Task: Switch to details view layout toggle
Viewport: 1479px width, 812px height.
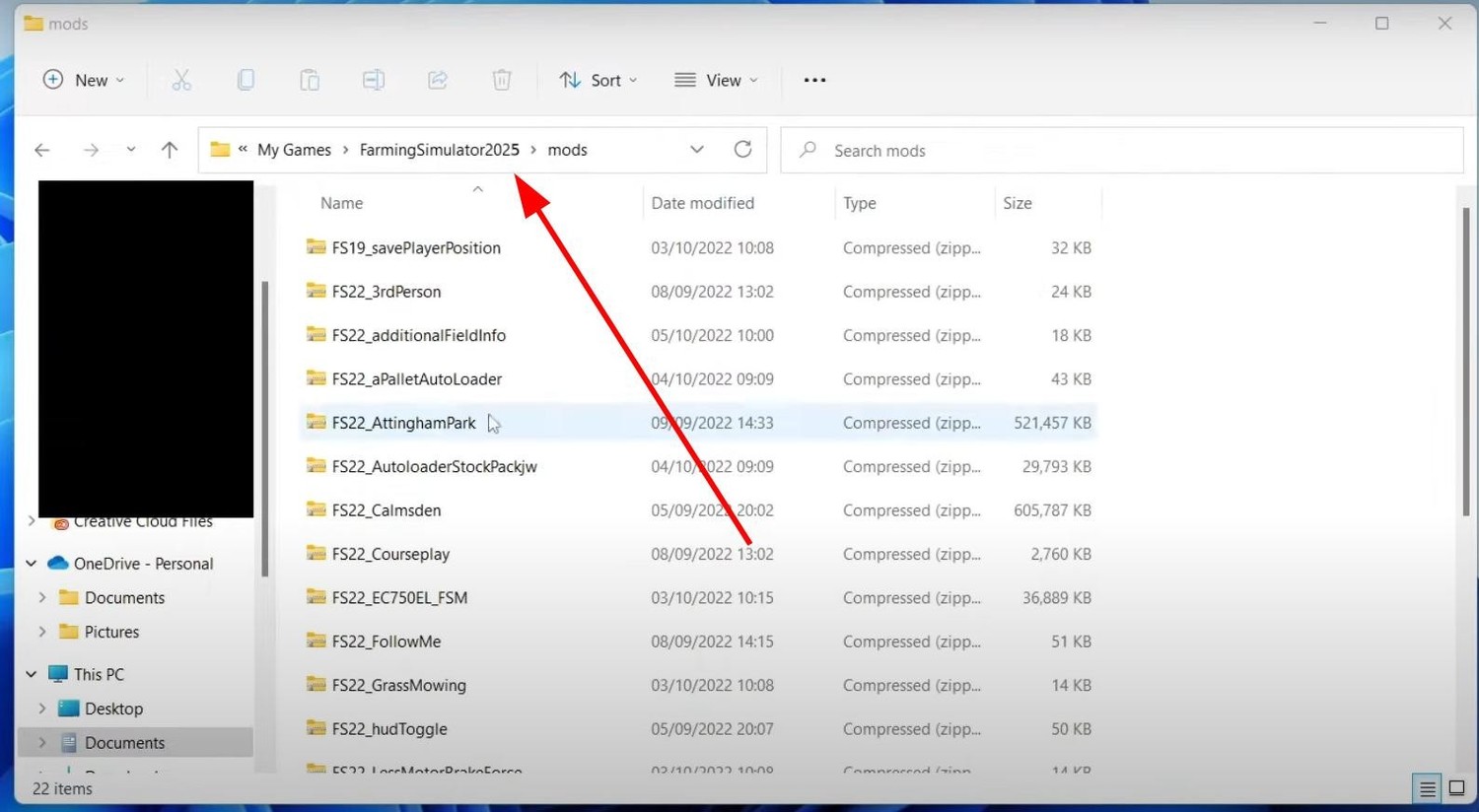Action: pyautogui.click(x=1426, y=788)
